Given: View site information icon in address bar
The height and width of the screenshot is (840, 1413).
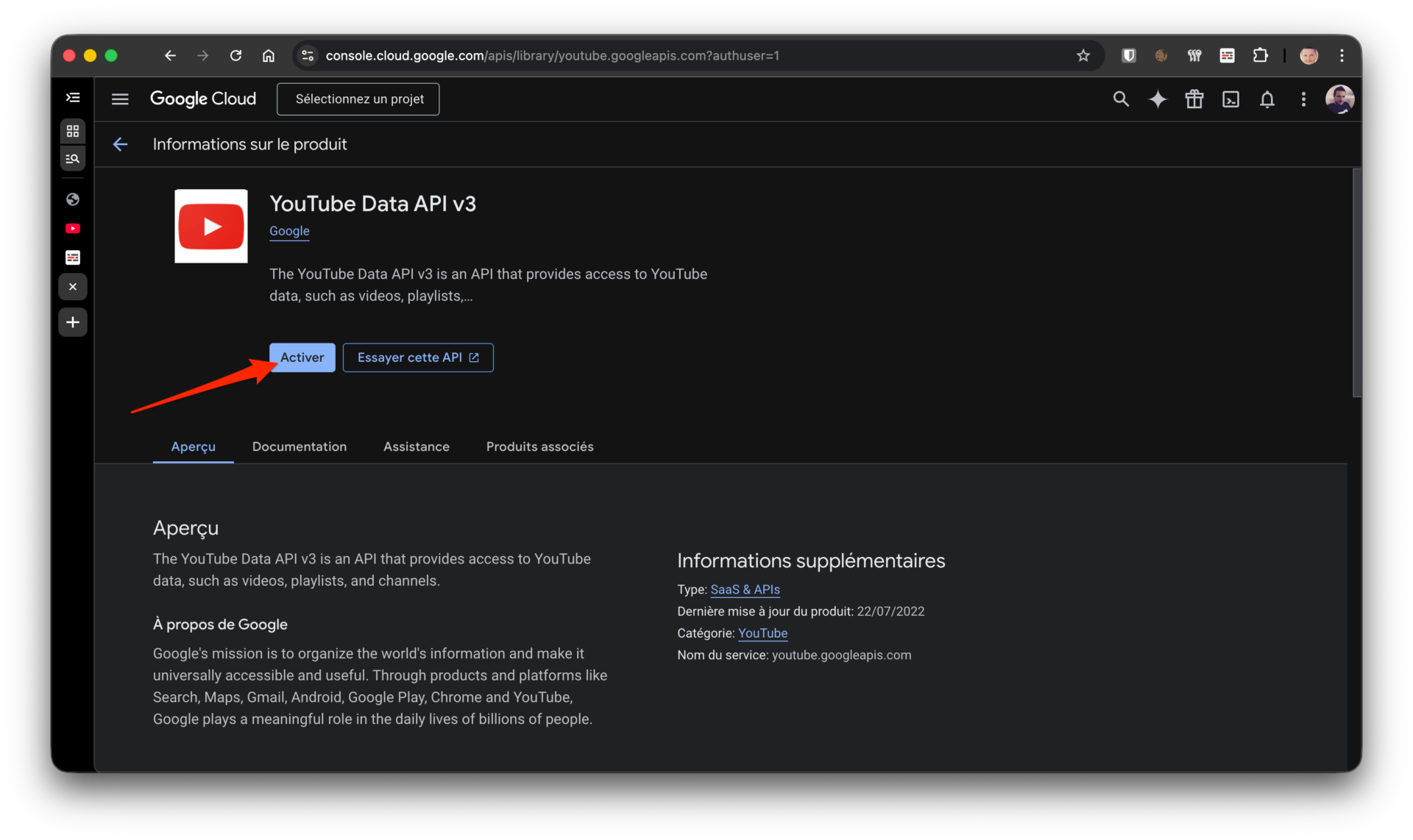Looking at the screenshot, I should 308,55.
